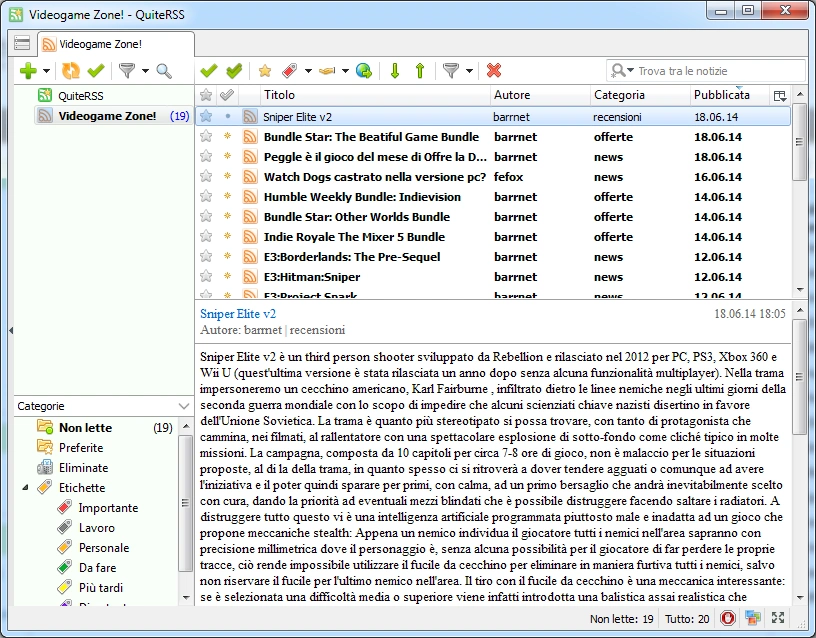The height and width of the screenshot is (638, 816).
Task: Open the label tag dropdown arrow
Action: point(308,71)
